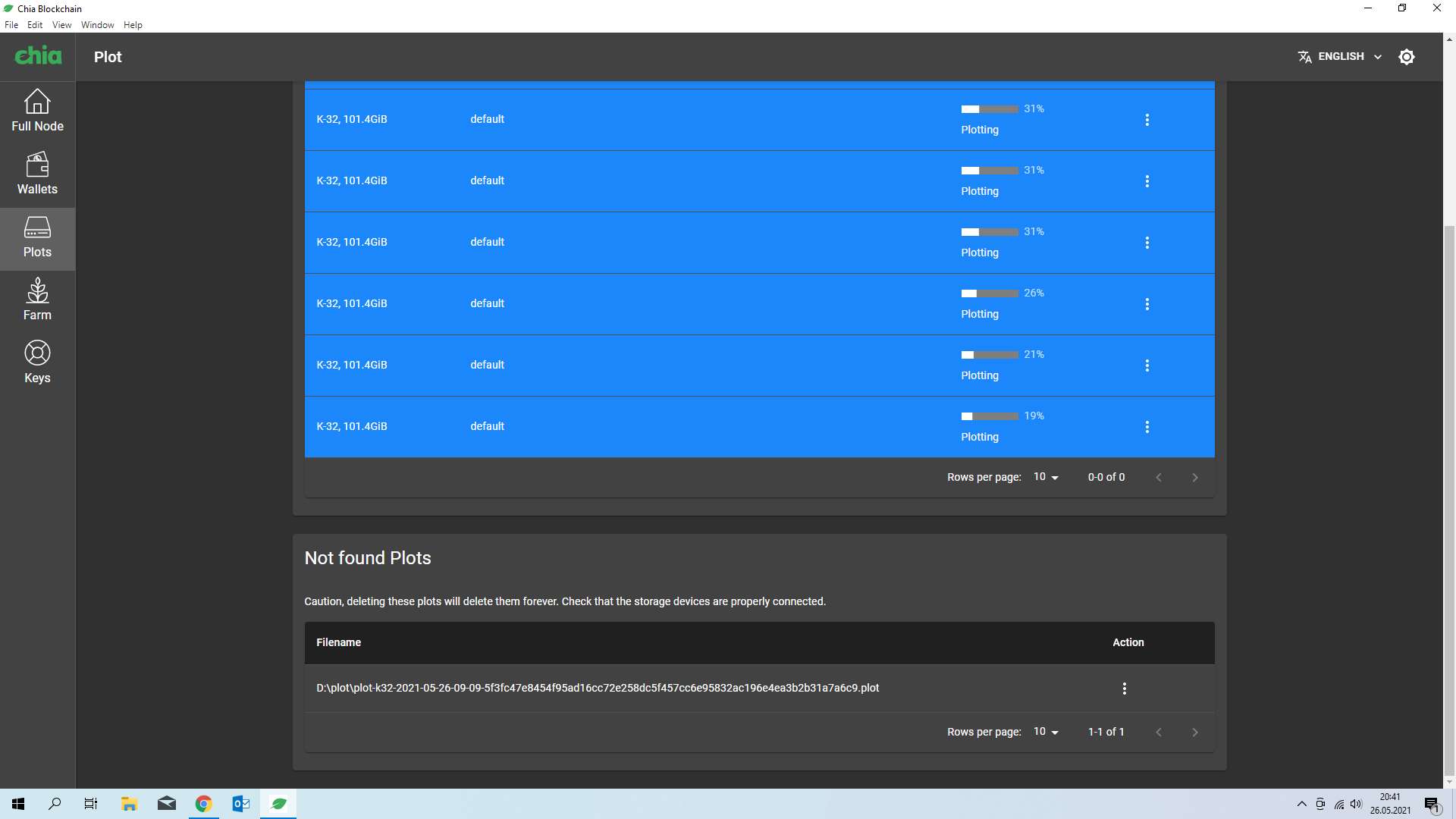Toggle dark mode with the brightness icon
Image resolution: width=1456 pixels, height=819 pixels.
[1407, 57]
